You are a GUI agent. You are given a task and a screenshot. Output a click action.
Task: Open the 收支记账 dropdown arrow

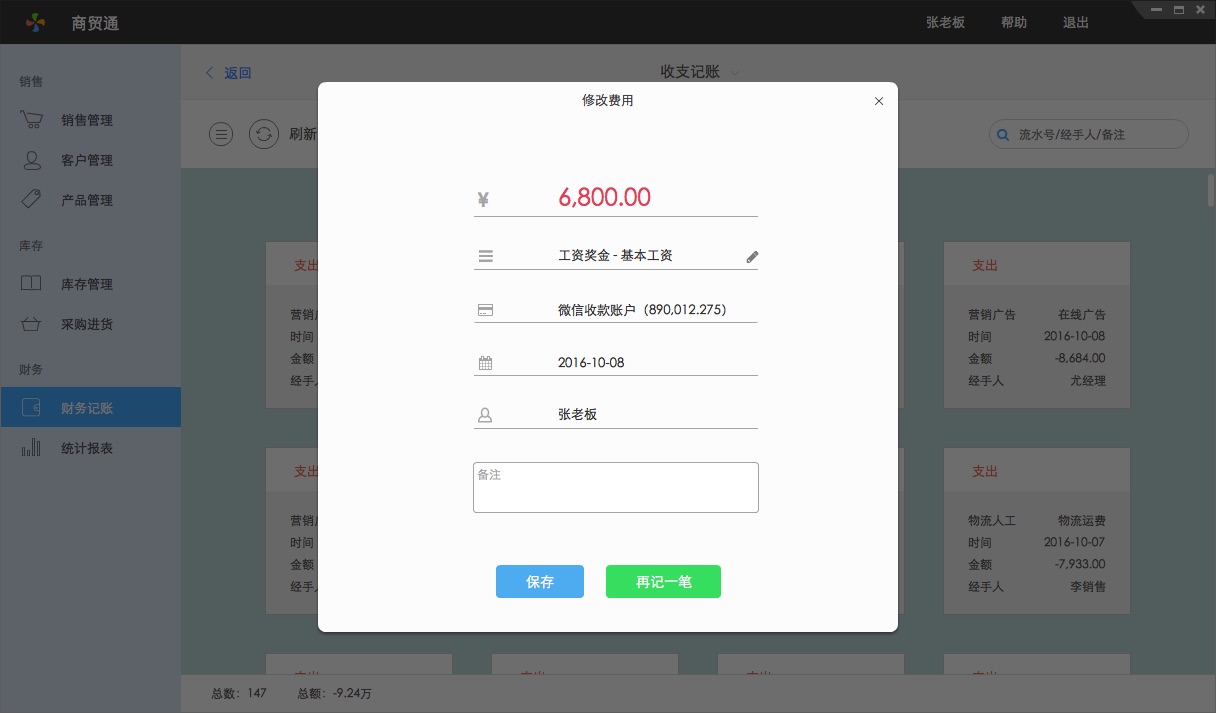(735, 73)
